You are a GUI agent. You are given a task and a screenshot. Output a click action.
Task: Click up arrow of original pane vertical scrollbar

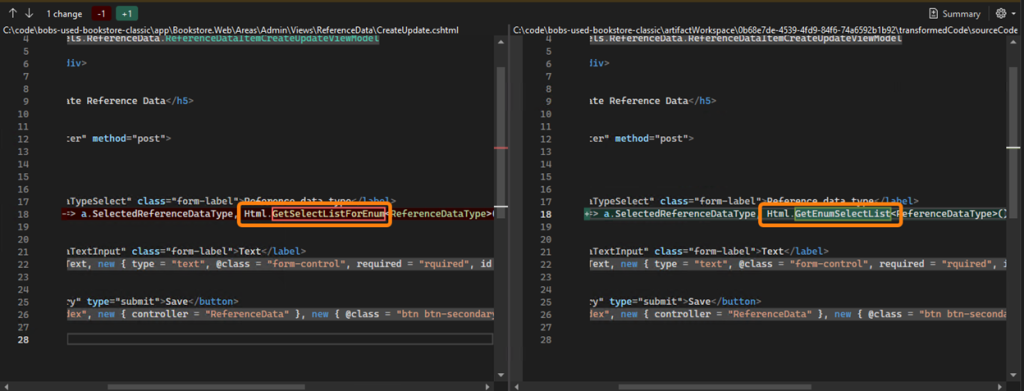point(501,41)
